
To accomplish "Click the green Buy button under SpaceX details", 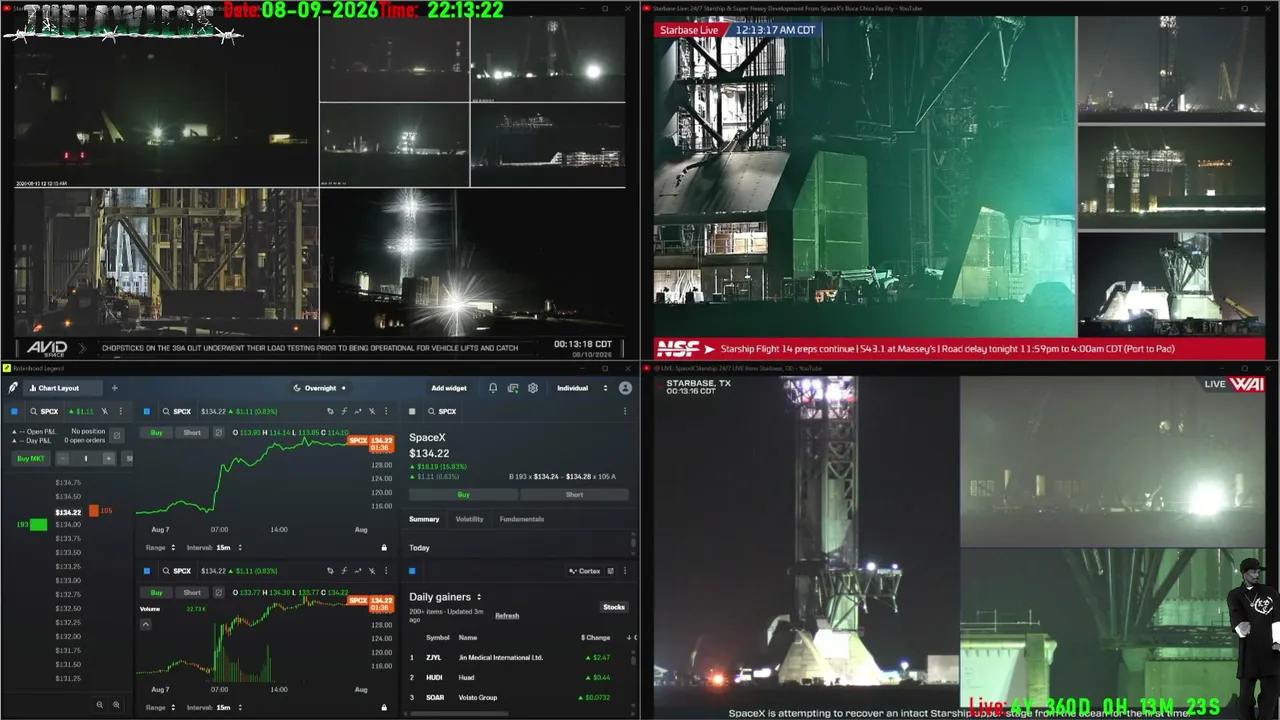I will point(463,494).
